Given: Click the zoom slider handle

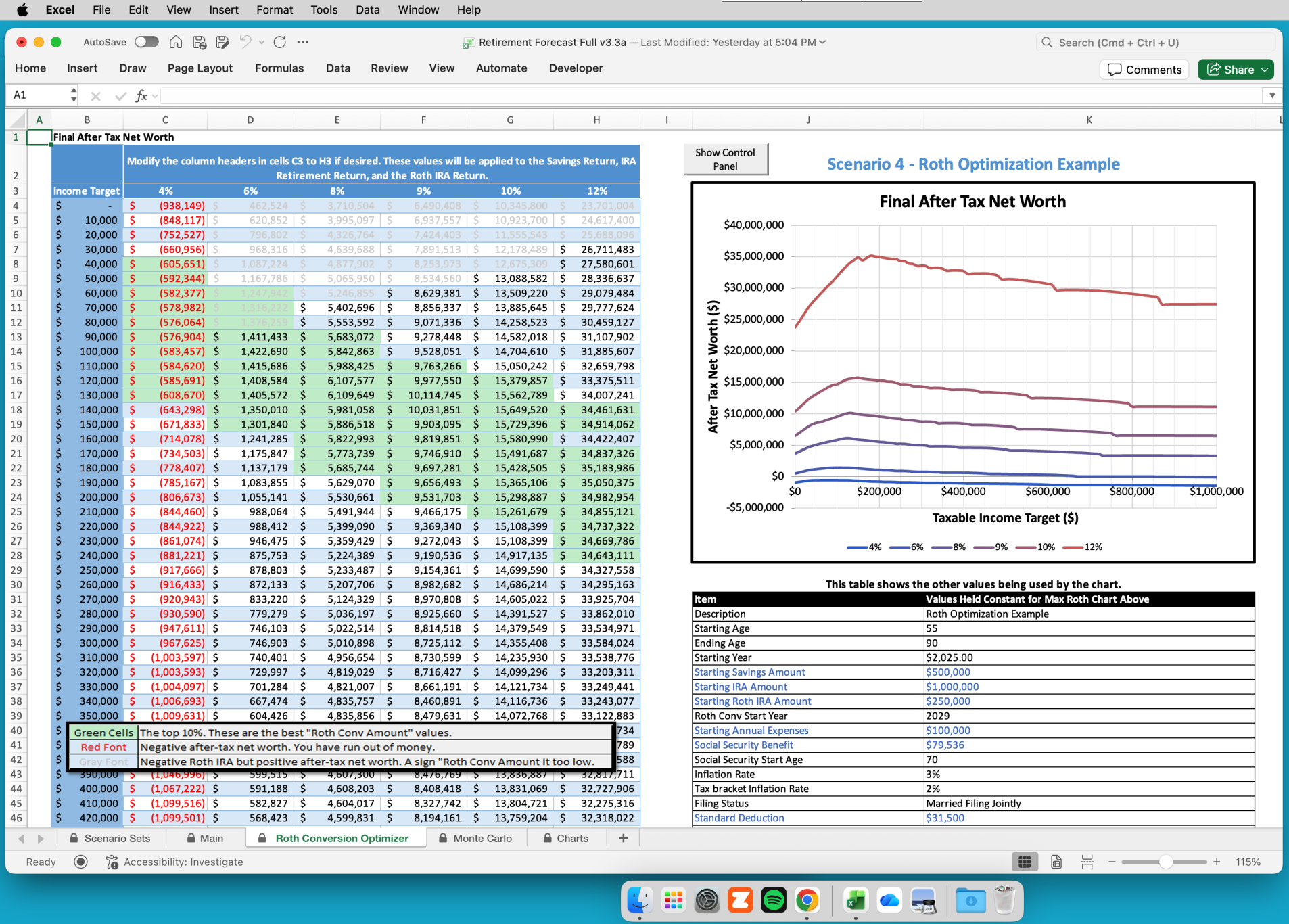Looking at the screenshot, I should (x=1165, y=862).
